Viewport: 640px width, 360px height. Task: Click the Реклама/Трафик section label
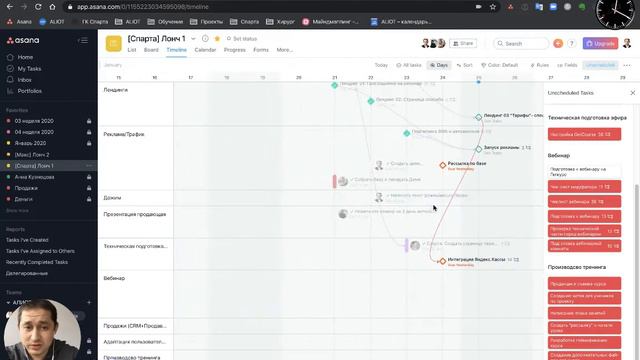(x=124, y=134)
